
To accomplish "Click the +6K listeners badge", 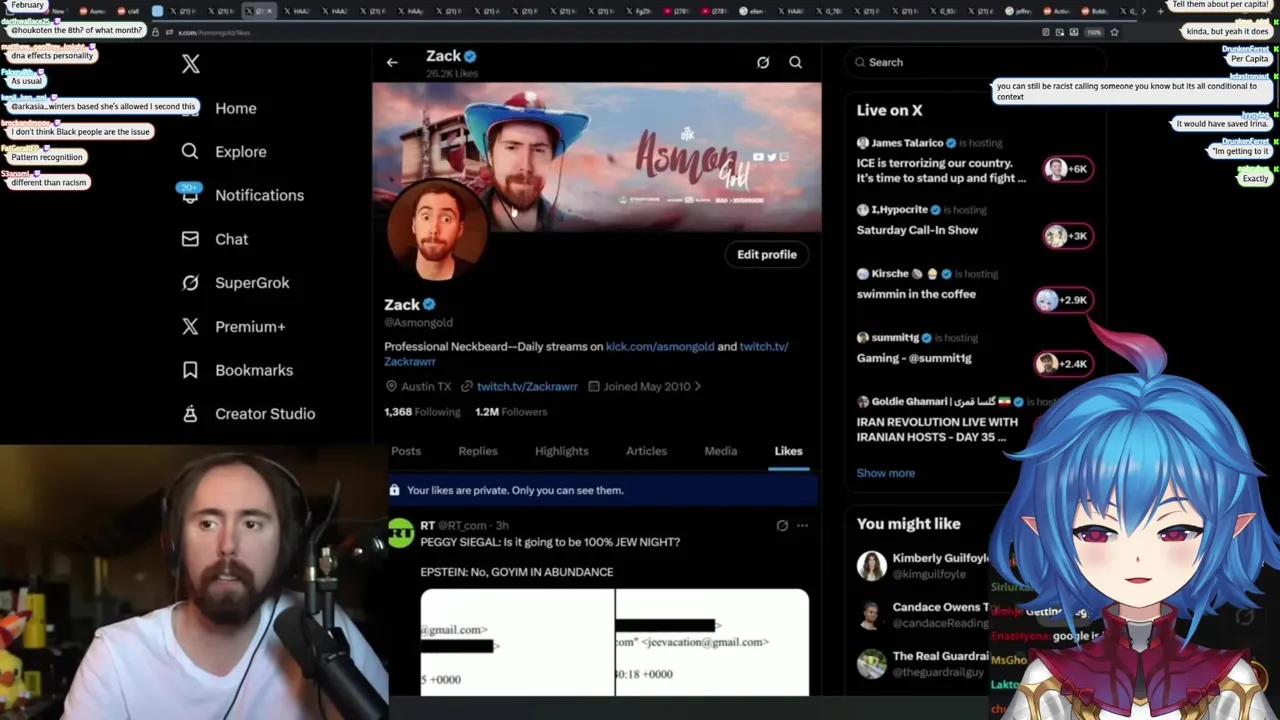I will pos(1067,169).
